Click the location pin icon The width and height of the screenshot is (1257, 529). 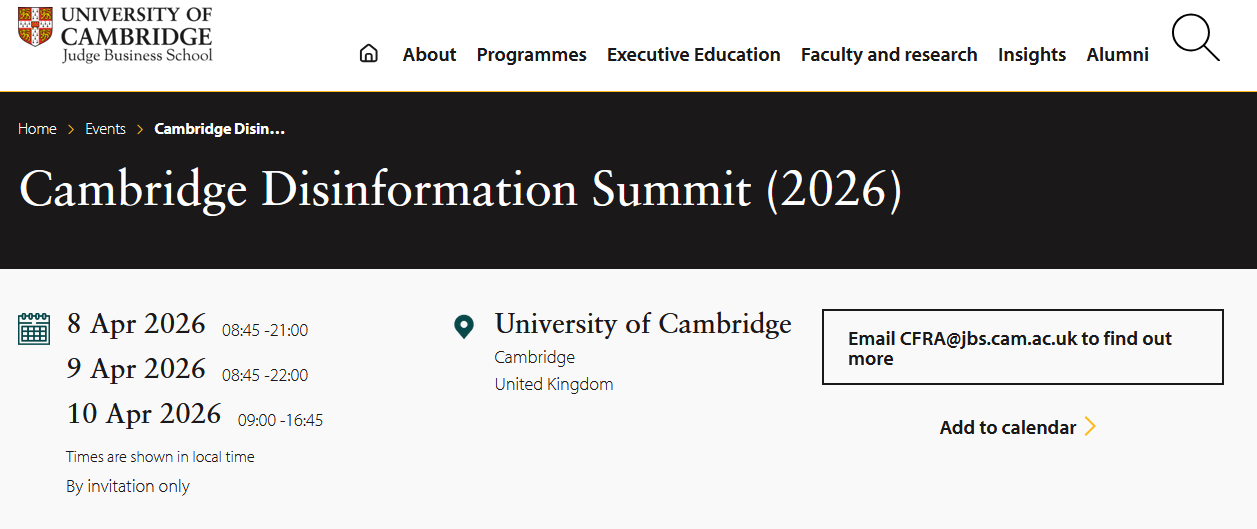(464, 326)
